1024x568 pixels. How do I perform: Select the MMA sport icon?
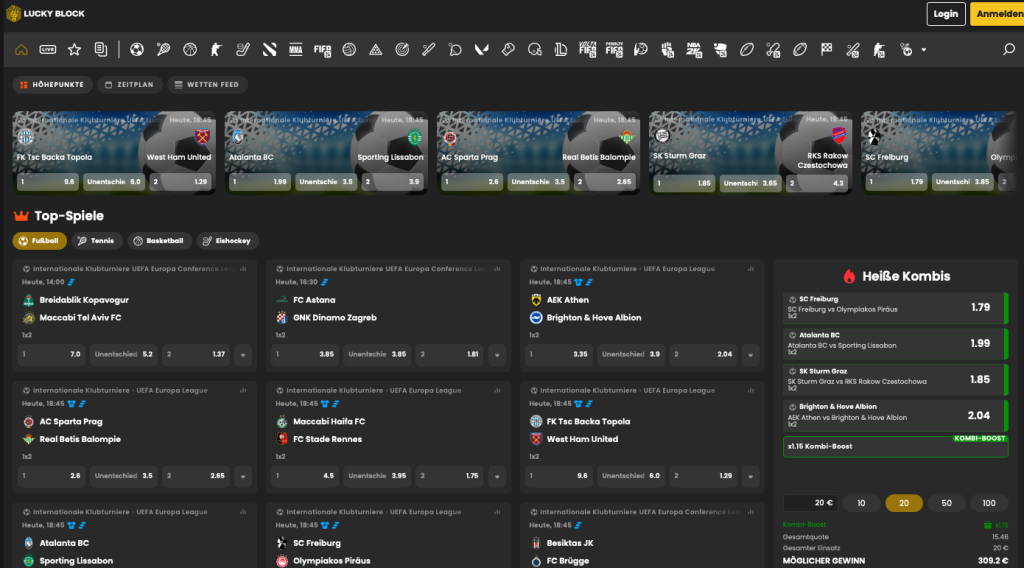coord(296,50)
